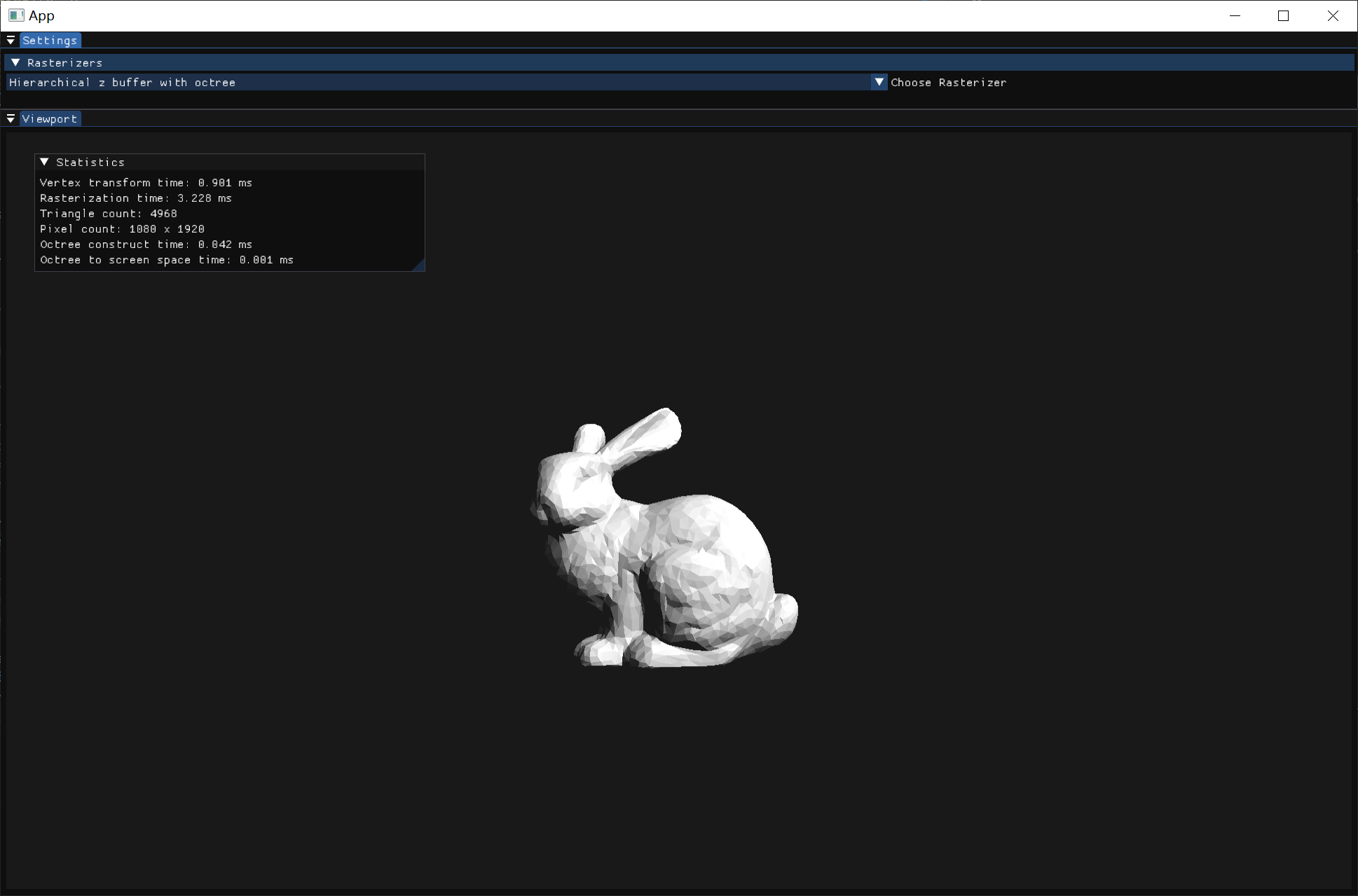
Task: Click the Rasterizers header text
Action: pyautogui.click(x=65, y=63)
